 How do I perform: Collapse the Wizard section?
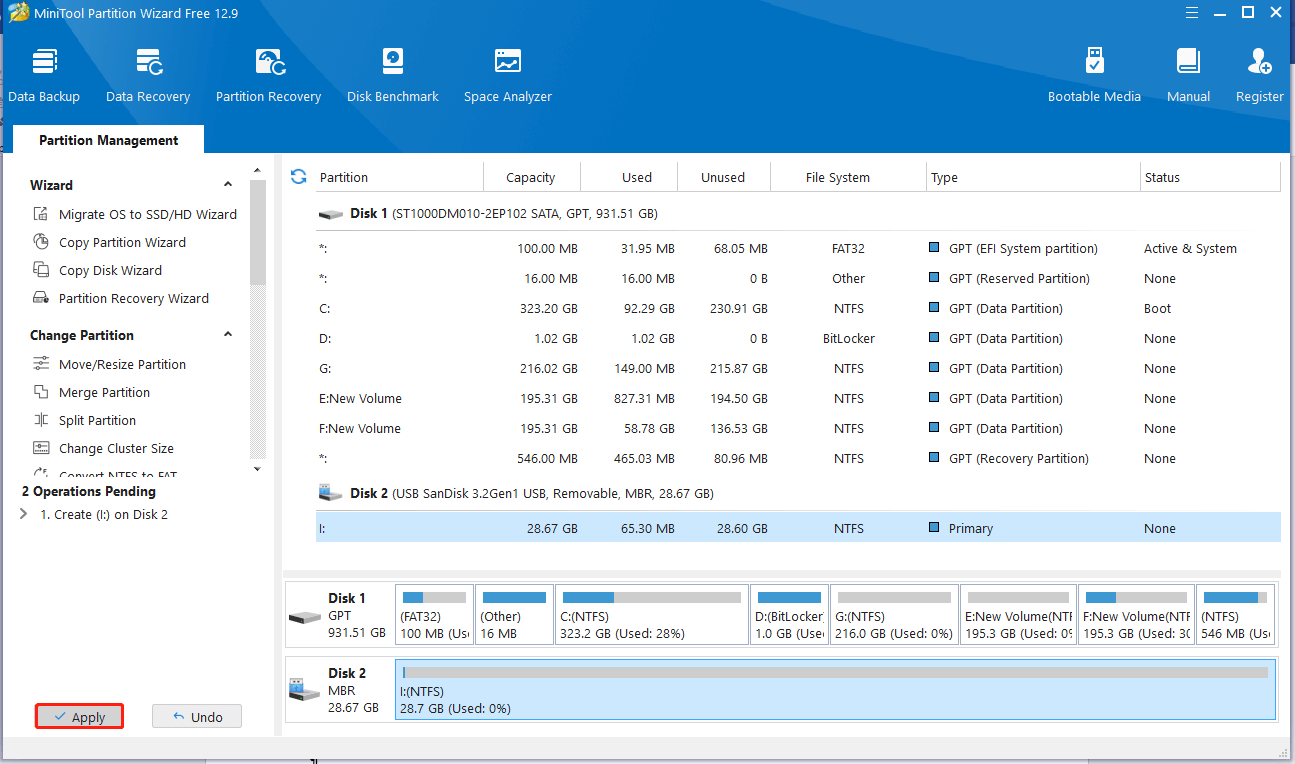[x=228, y=185]
